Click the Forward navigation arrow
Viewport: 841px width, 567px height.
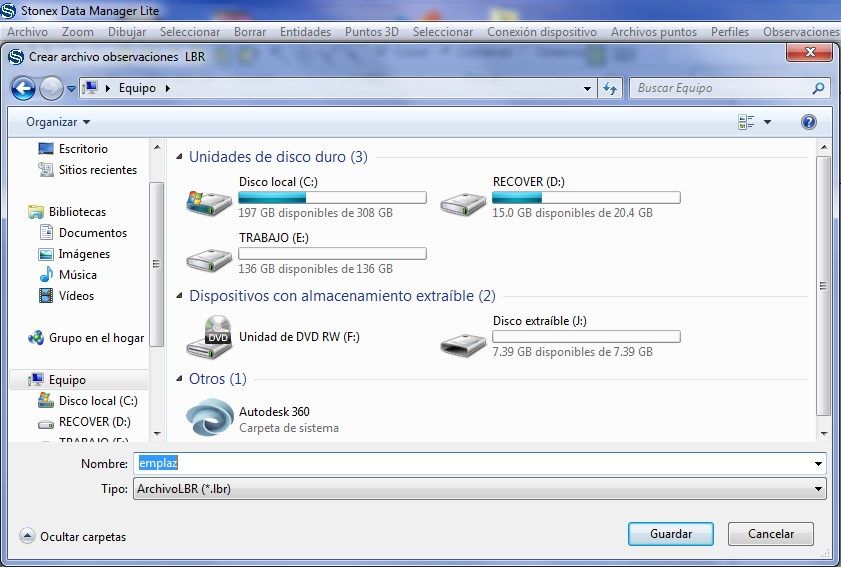[x=51, y=89]
